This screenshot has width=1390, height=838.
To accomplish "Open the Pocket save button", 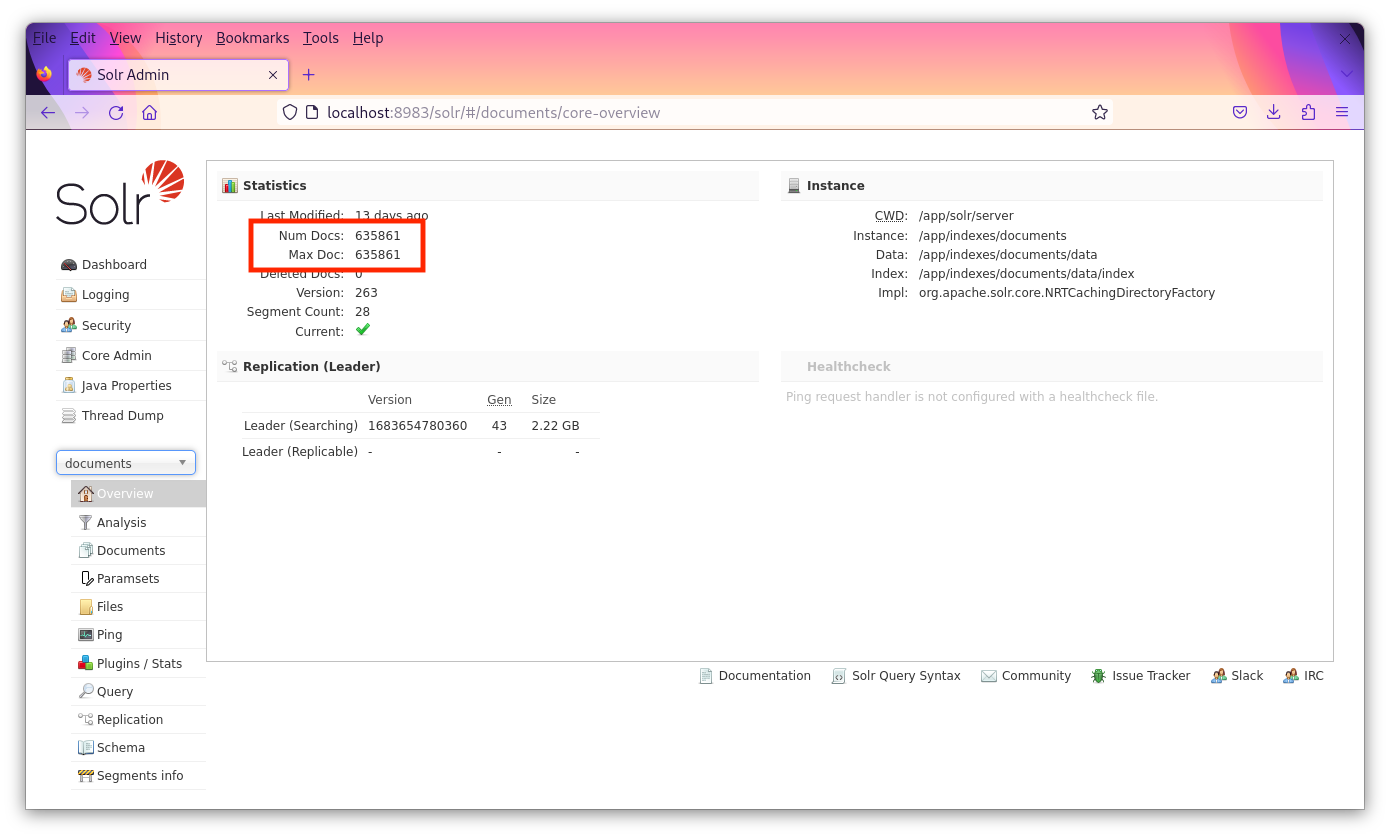I will (x=1240, y=113).
